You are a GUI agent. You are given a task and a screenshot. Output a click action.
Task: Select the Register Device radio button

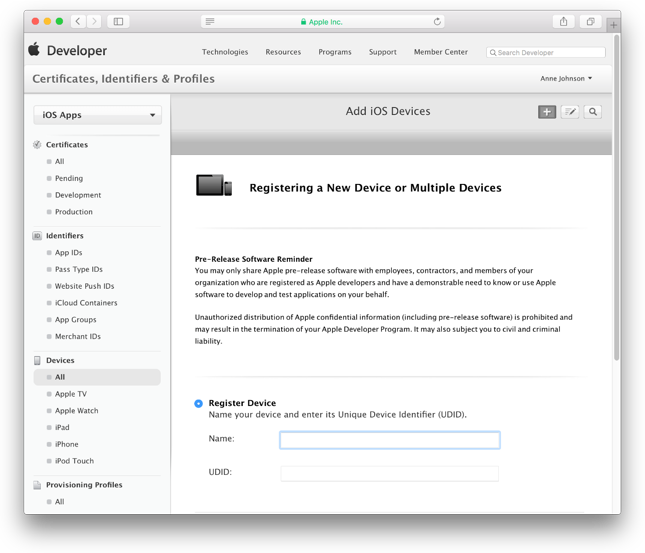198,403
